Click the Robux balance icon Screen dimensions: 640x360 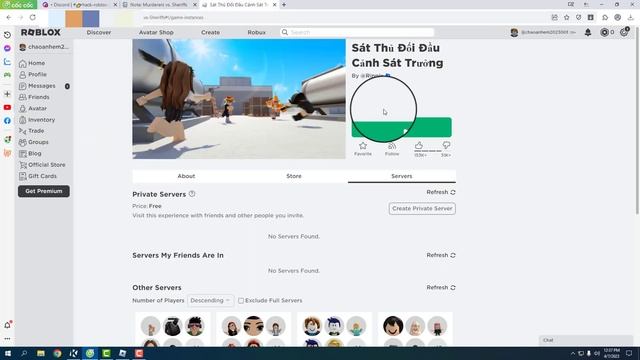604,32
